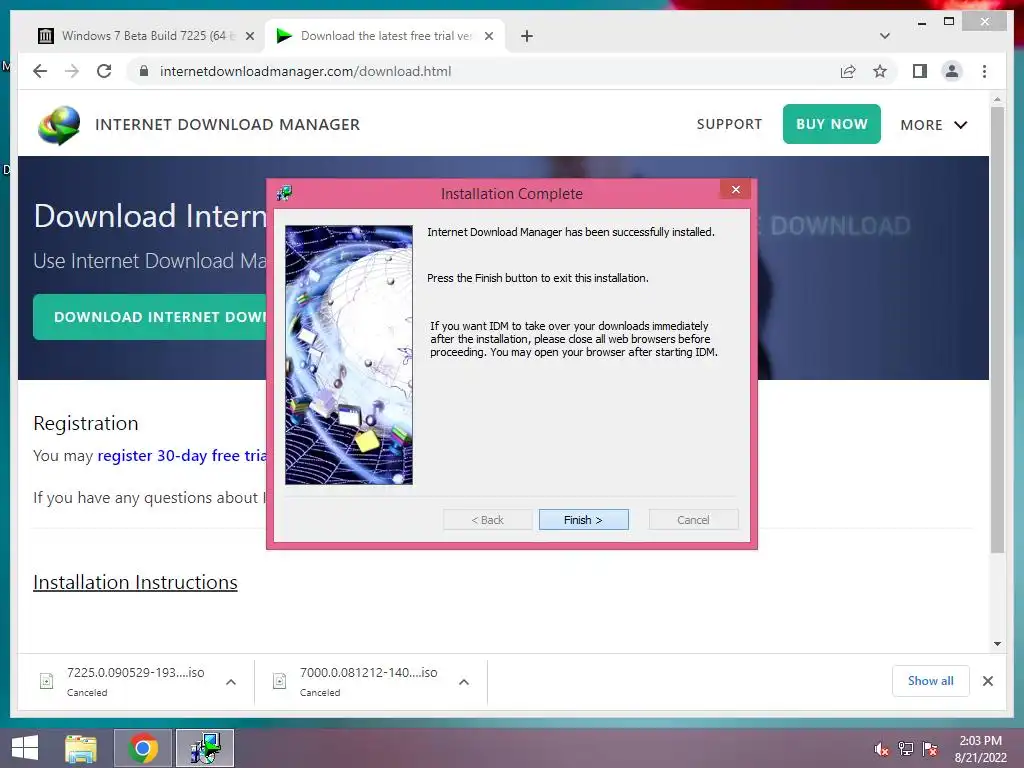1024x768 pixels.
Task: Click the Back button in the installer dialog
Action: [487, 520]
